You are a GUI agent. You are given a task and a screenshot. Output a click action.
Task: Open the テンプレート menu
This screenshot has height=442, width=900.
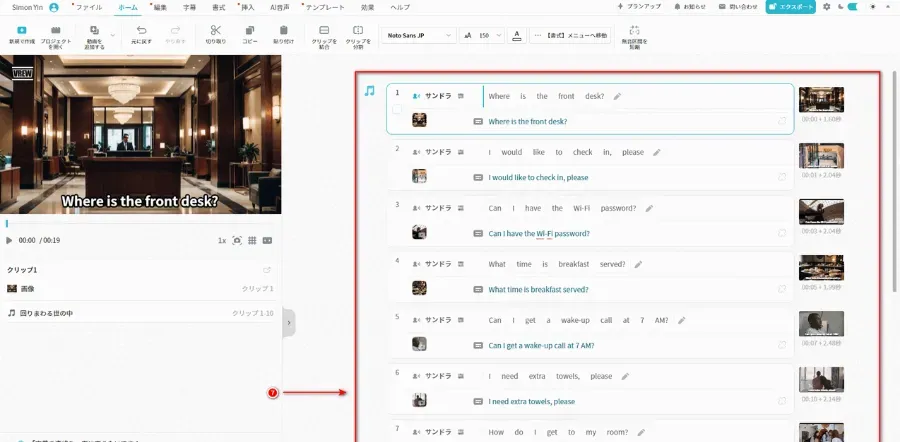click(325, 7)
